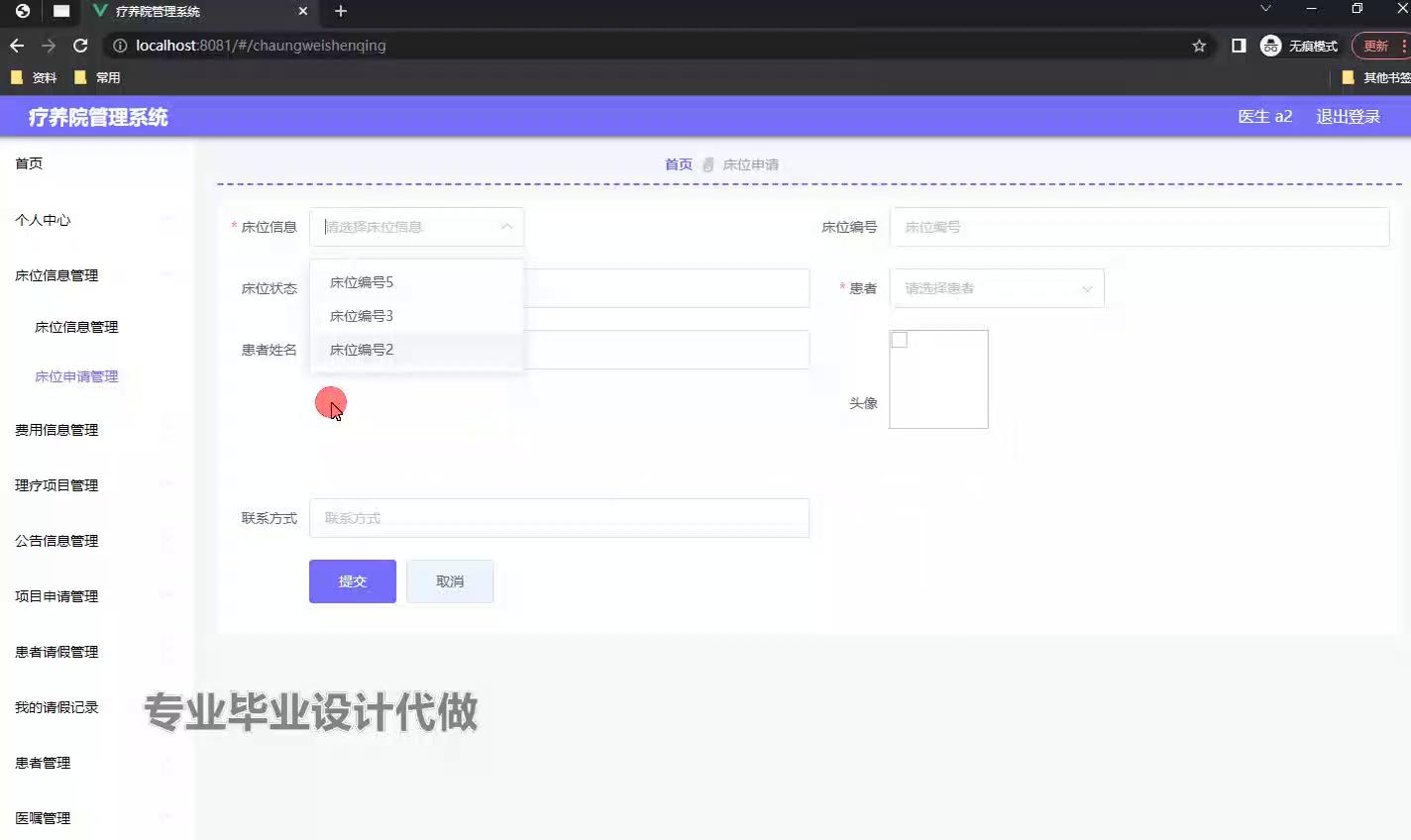Screen dimensions: 1411x840
Task: Bookmark page with star icon
Action: click(x=1199, y=46)
